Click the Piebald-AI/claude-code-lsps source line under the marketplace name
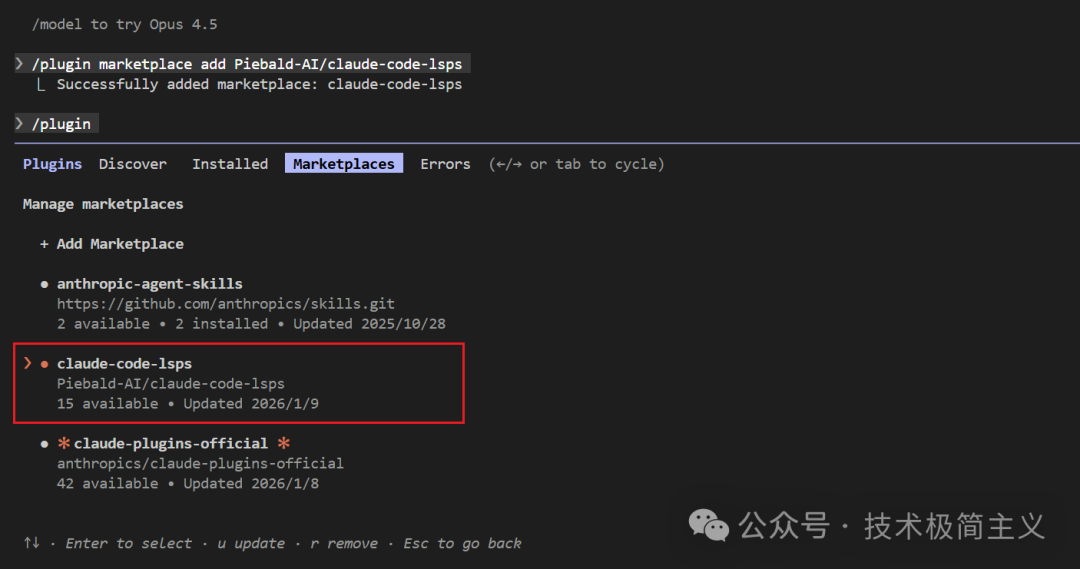This screenshot has width=1080, height=569. click(171, 384)
